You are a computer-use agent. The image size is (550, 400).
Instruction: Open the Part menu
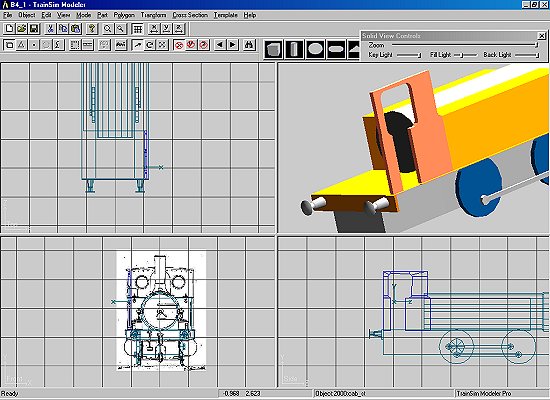[x=102, y=15]
